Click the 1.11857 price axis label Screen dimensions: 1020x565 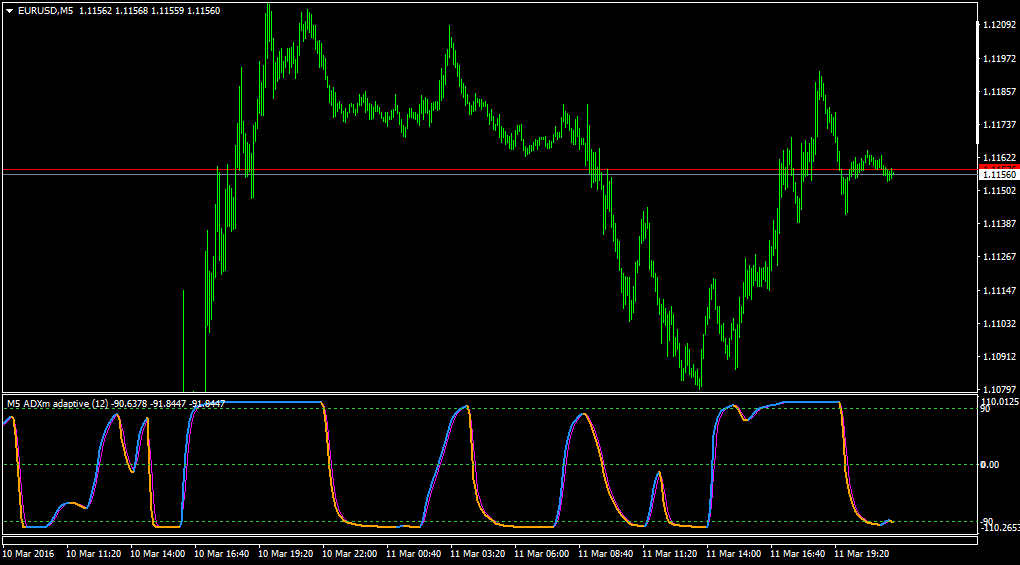coord(999,92)
